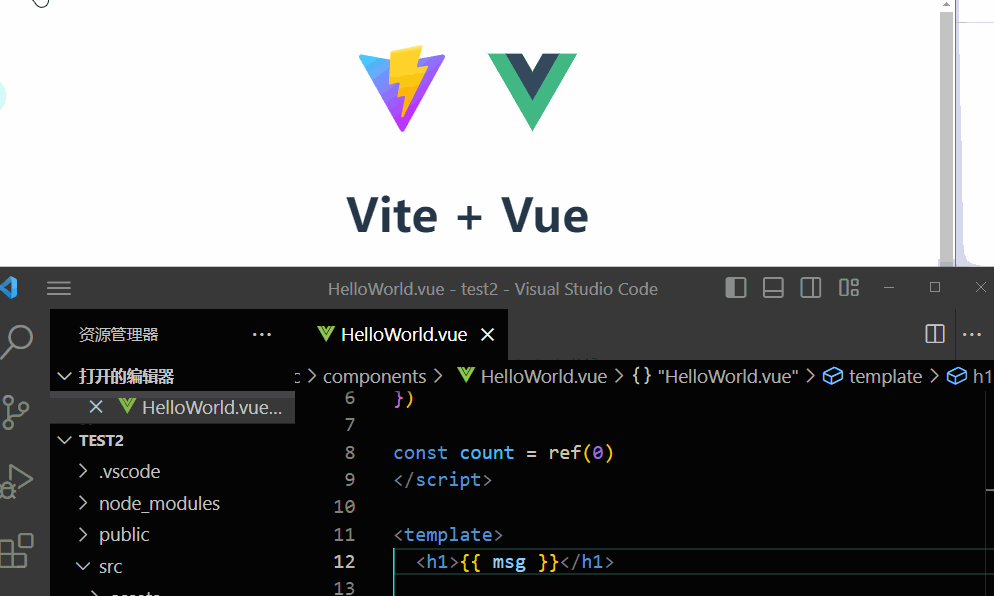The height and width of the screenshot is (596, 994).
Task: Toggle the primary side bar layout
Action: click(x=735, y=288)
